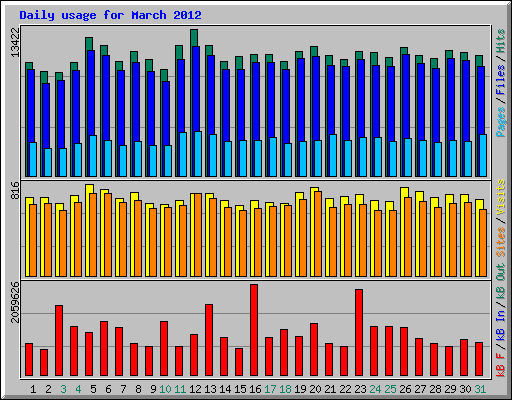This screenshot has width=512, height=400.
Task: Click the green day label 24
Action: point(375,389)
